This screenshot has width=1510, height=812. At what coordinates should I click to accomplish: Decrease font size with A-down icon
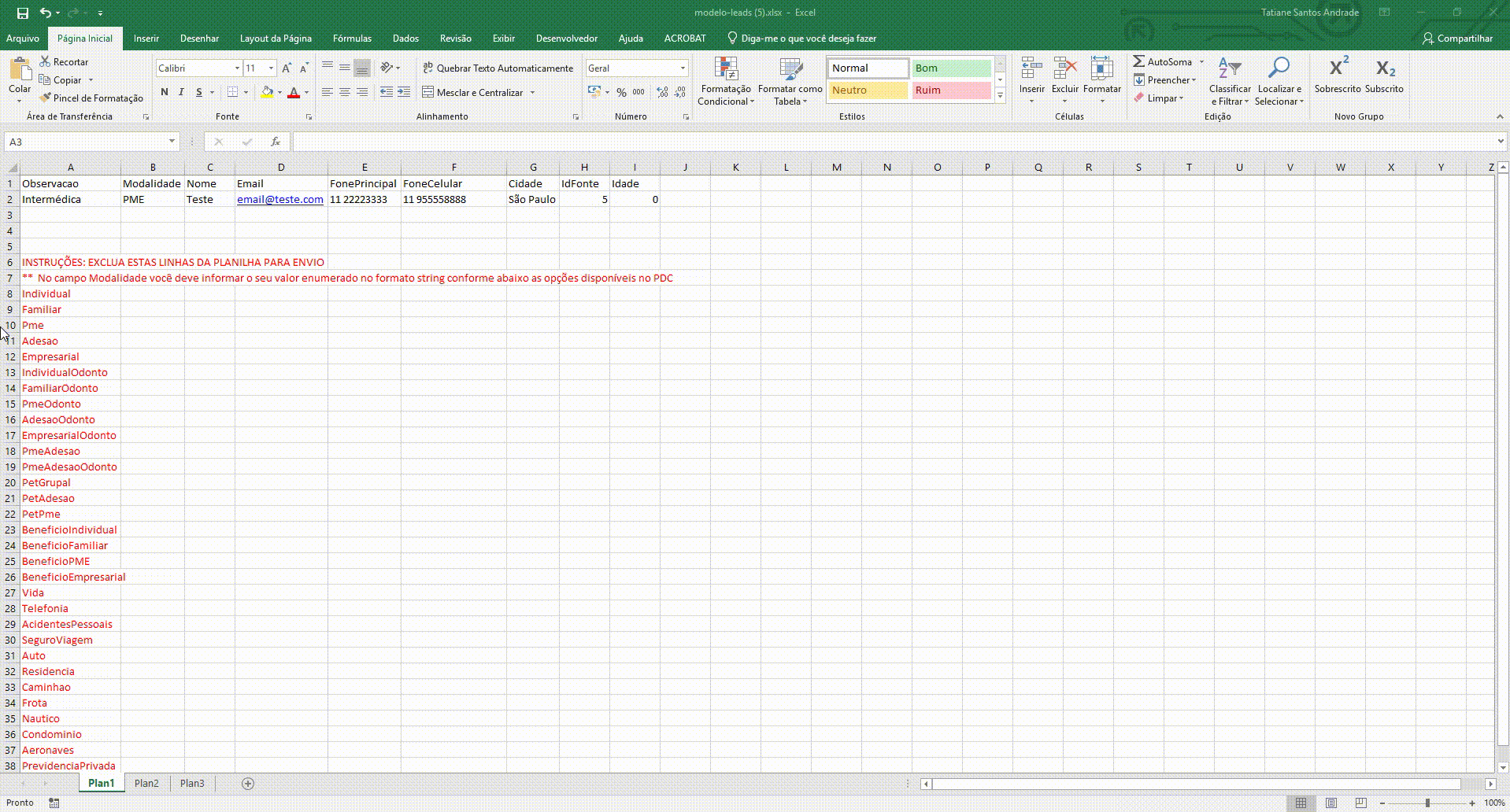(x=304, y=68)
